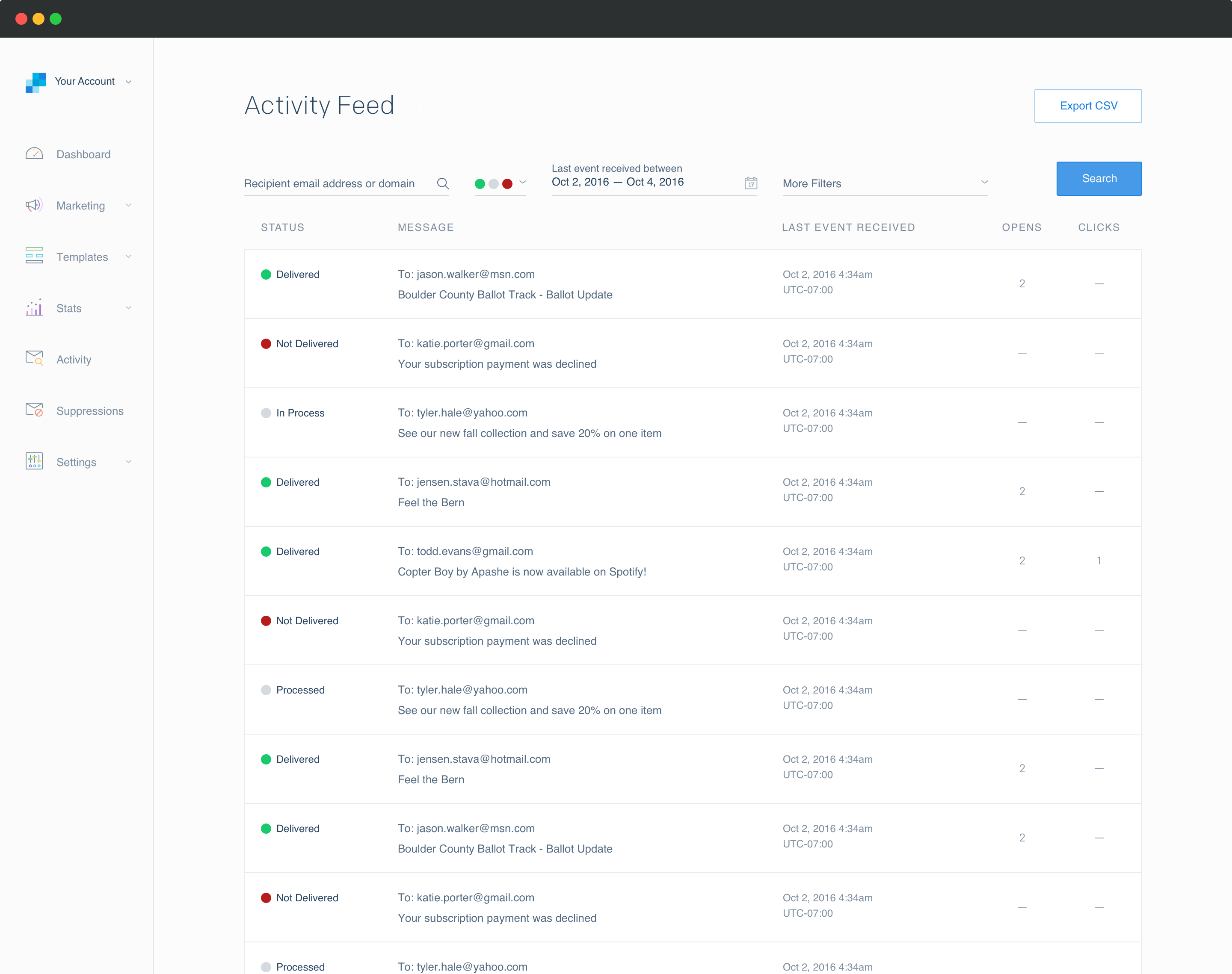Click the Oct 2 – Oct 4 date range
This screenshot has width=1232, height=974.
[x=618, y=182]
